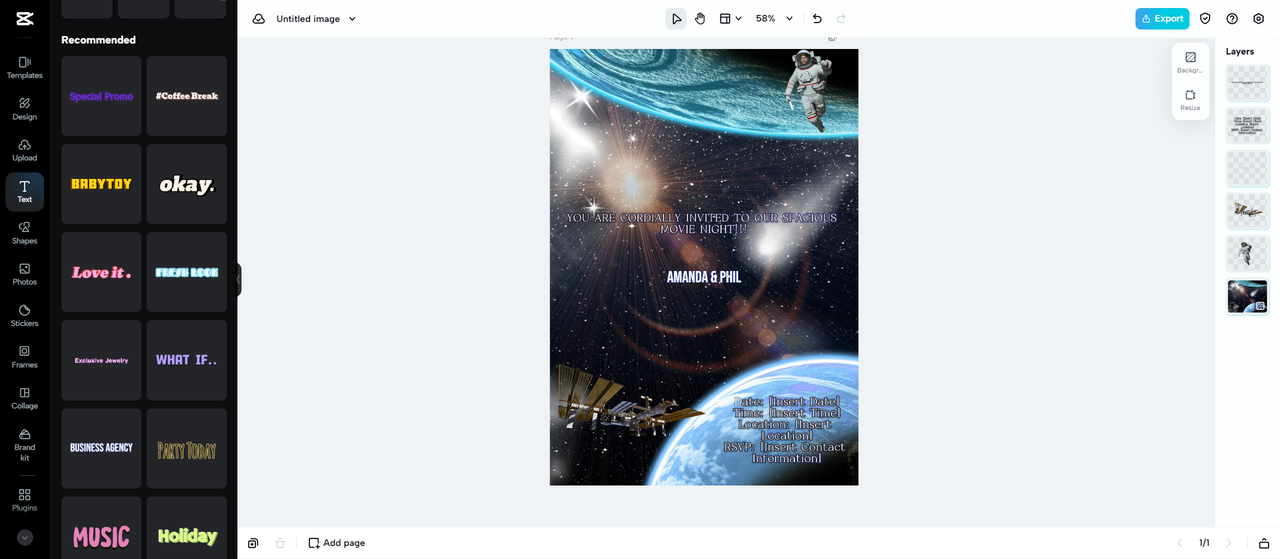This screenshot has width=1280, height=559.
Task: Choose the Love it. text preset
Action: tap(101, 272)
